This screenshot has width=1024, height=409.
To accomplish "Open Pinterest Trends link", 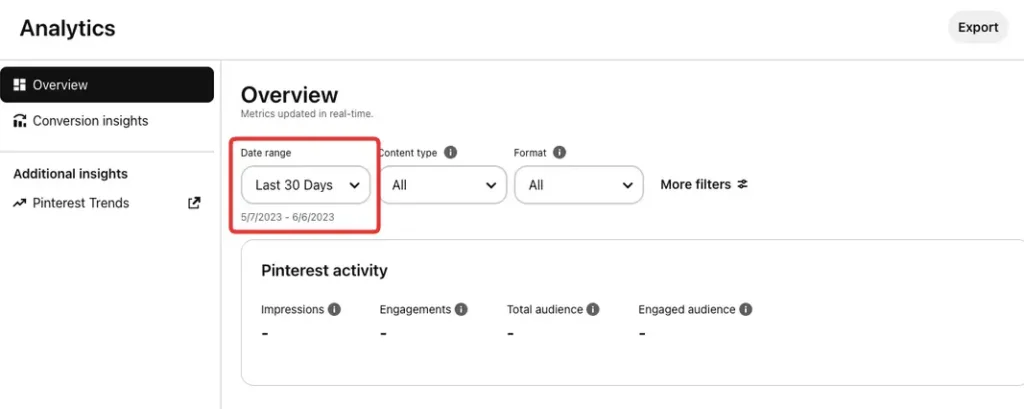I will [81, 203].
